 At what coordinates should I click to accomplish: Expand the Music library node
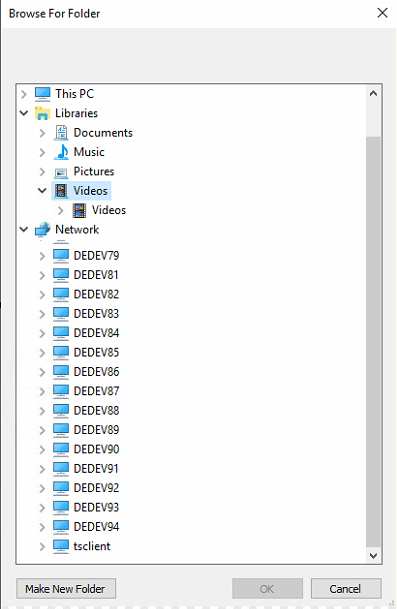tap(42, 152)
